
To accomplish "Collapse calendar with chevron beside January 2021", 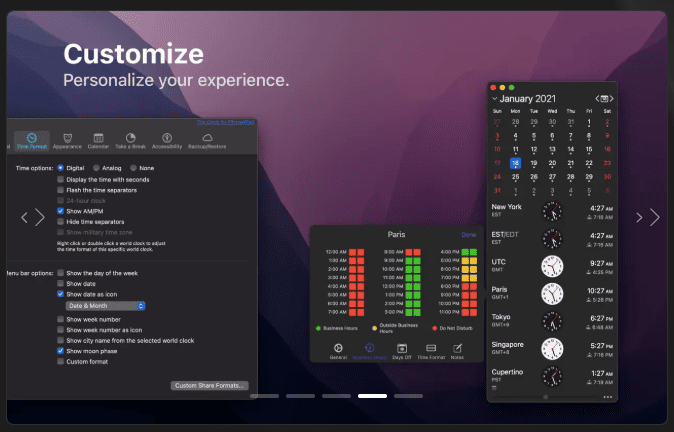I will (494, 99).
